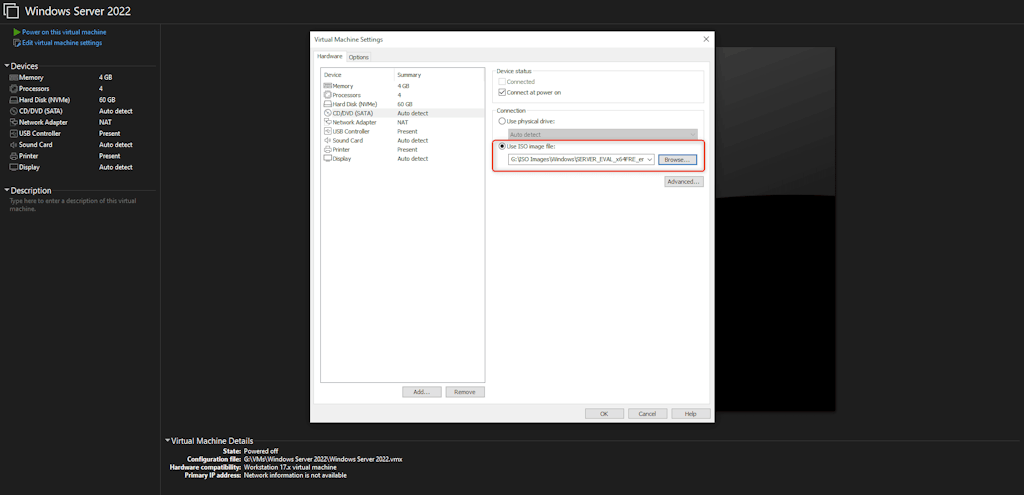Click the 'Powered off' state value
This screenshot has width=1024, height=495.
(x=259, y=451)
